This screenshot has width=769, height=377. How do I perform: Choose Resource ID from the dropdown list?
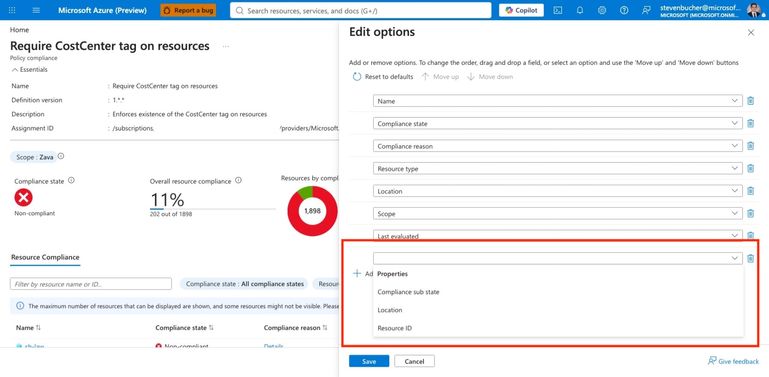tap(558, 328)
